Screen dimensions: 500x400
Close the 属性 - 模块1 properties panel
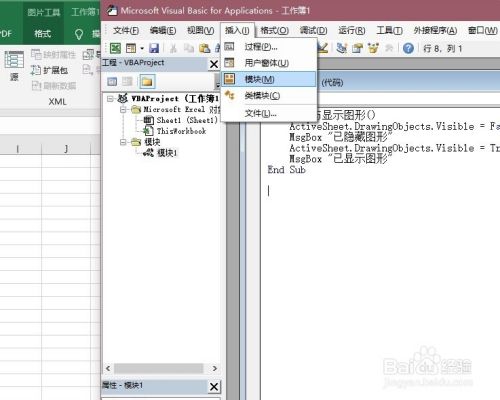[x=214, y=387]
